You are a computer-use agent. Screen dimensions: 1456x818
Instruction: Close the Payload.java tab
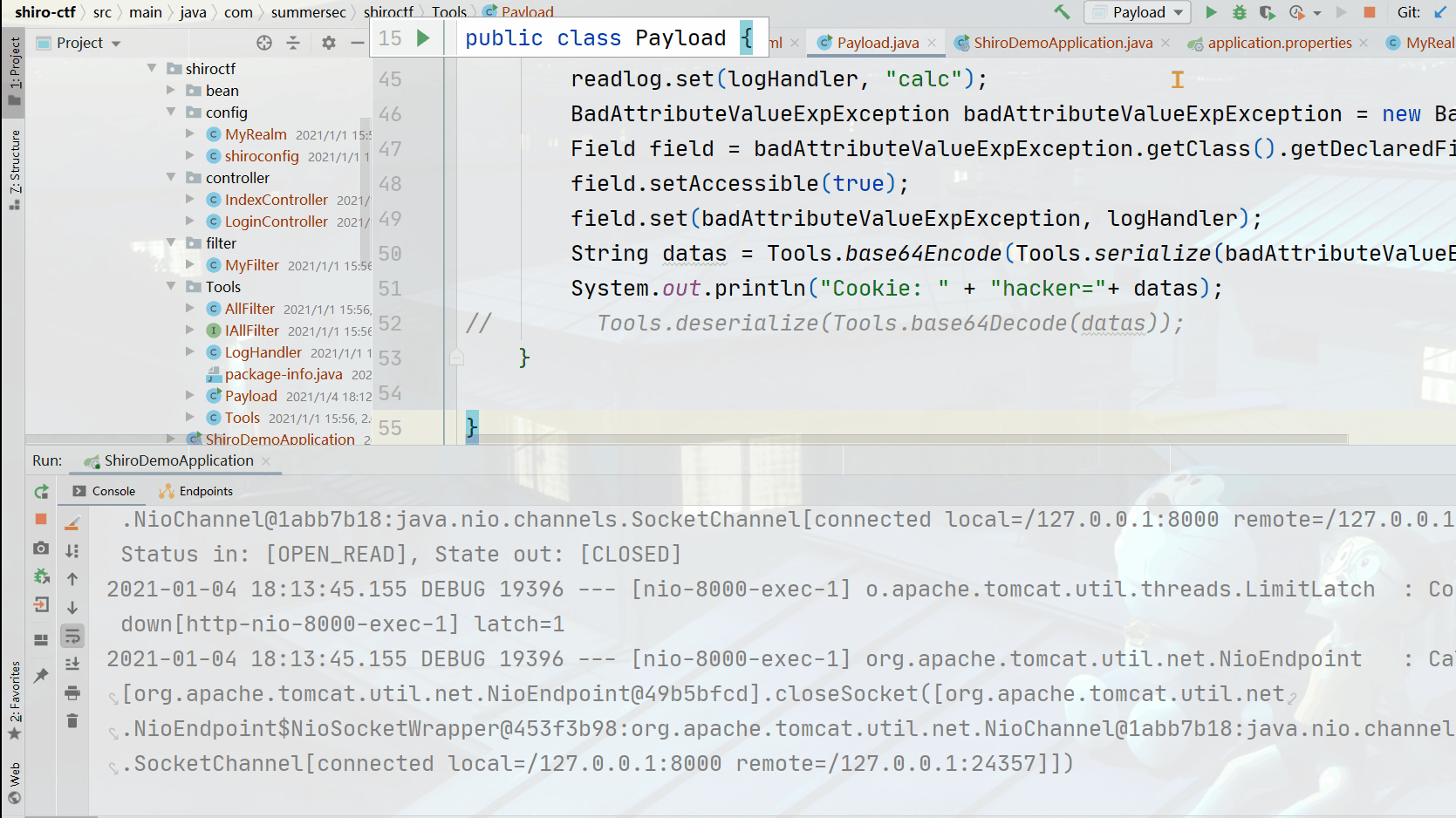(933, 43)
